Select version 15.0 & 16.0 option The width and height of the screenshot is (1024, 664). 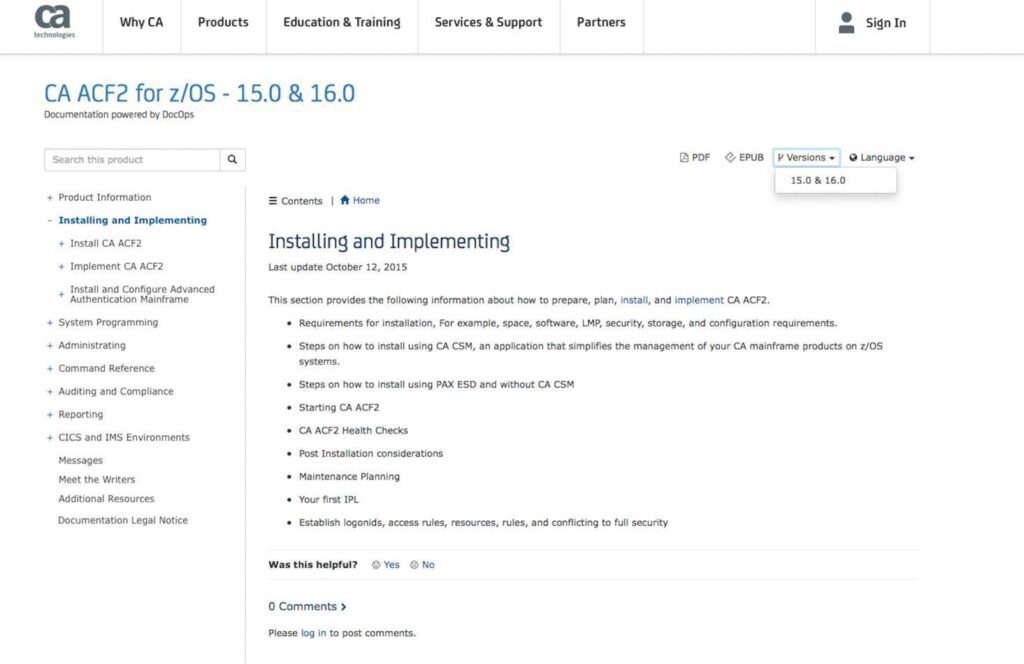818,181
